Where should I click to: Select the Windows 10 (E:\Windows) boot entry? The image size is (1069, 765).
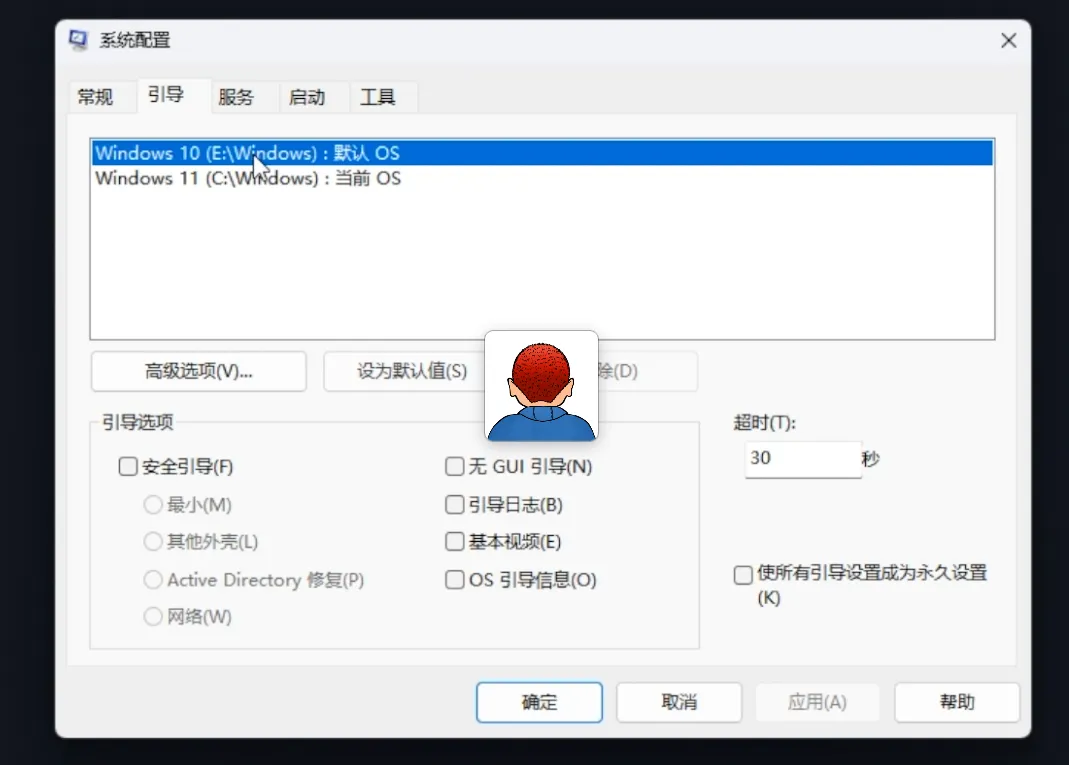pyautogui.click(x=542, y=153)
